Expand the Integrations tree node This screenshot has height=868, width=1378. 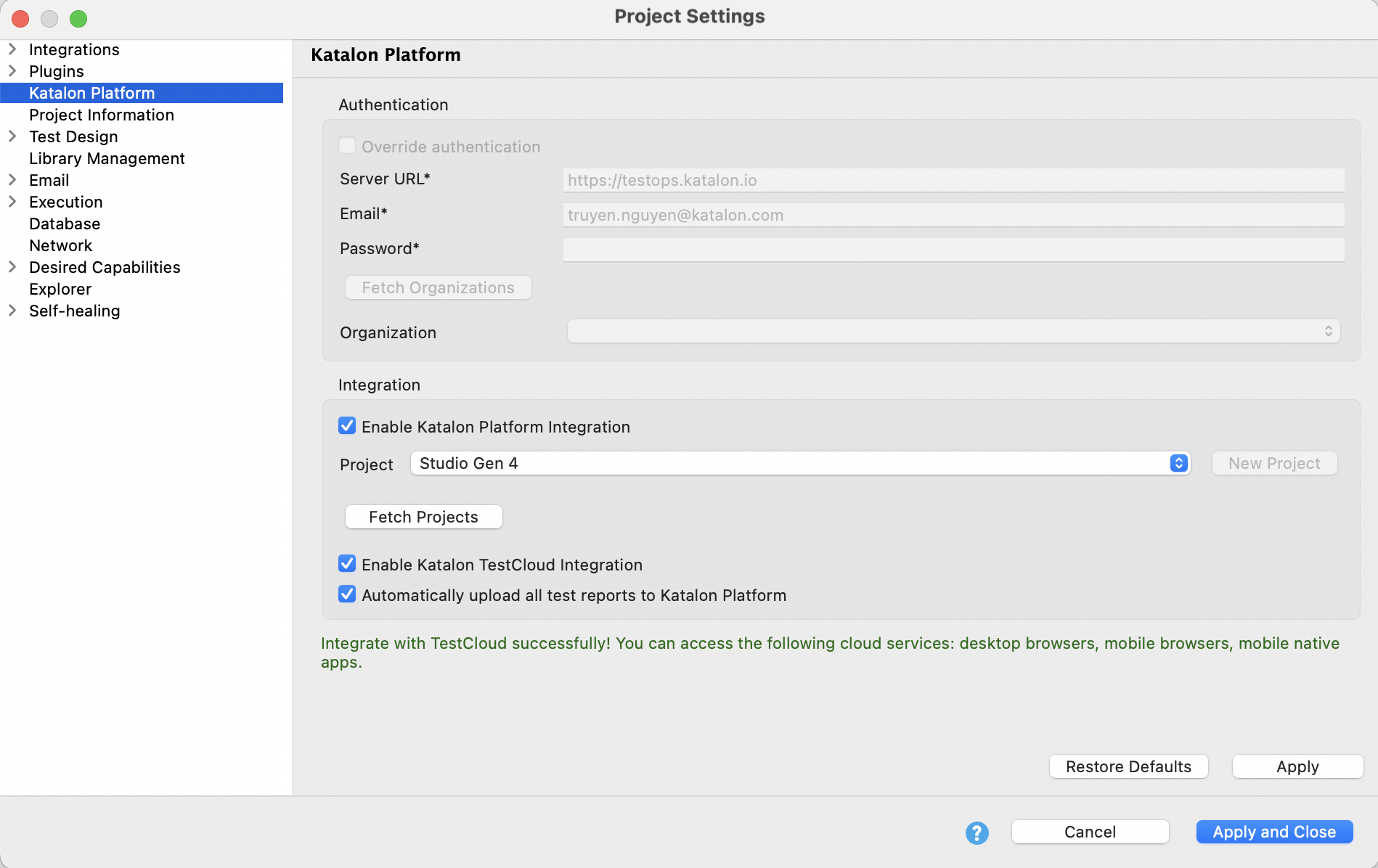(x=12, y=49)
